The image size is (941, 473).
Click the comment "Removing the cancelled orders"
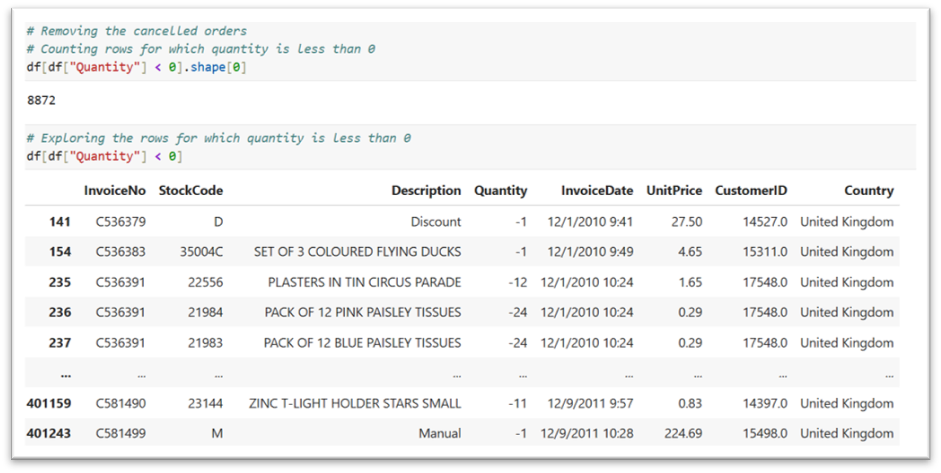coord(136,31)
